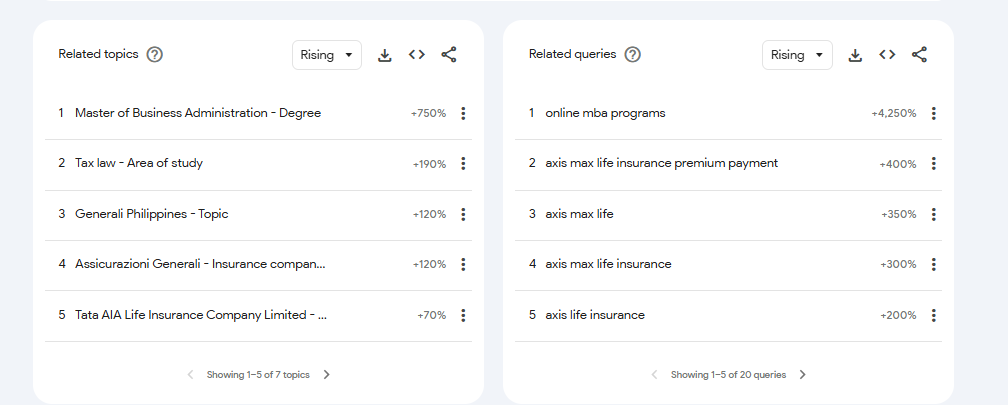Open more options for Tax law topic
The height and width of the screenshot is (405, 1008).
coord(463,164)
